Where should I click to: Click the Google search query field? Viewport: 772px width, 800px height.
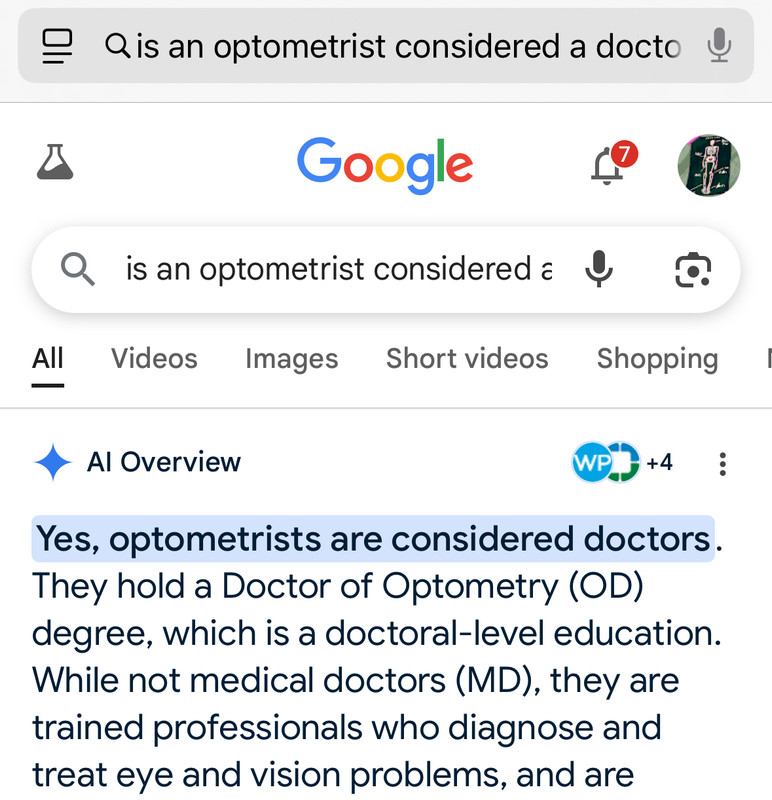coord(339,269)
